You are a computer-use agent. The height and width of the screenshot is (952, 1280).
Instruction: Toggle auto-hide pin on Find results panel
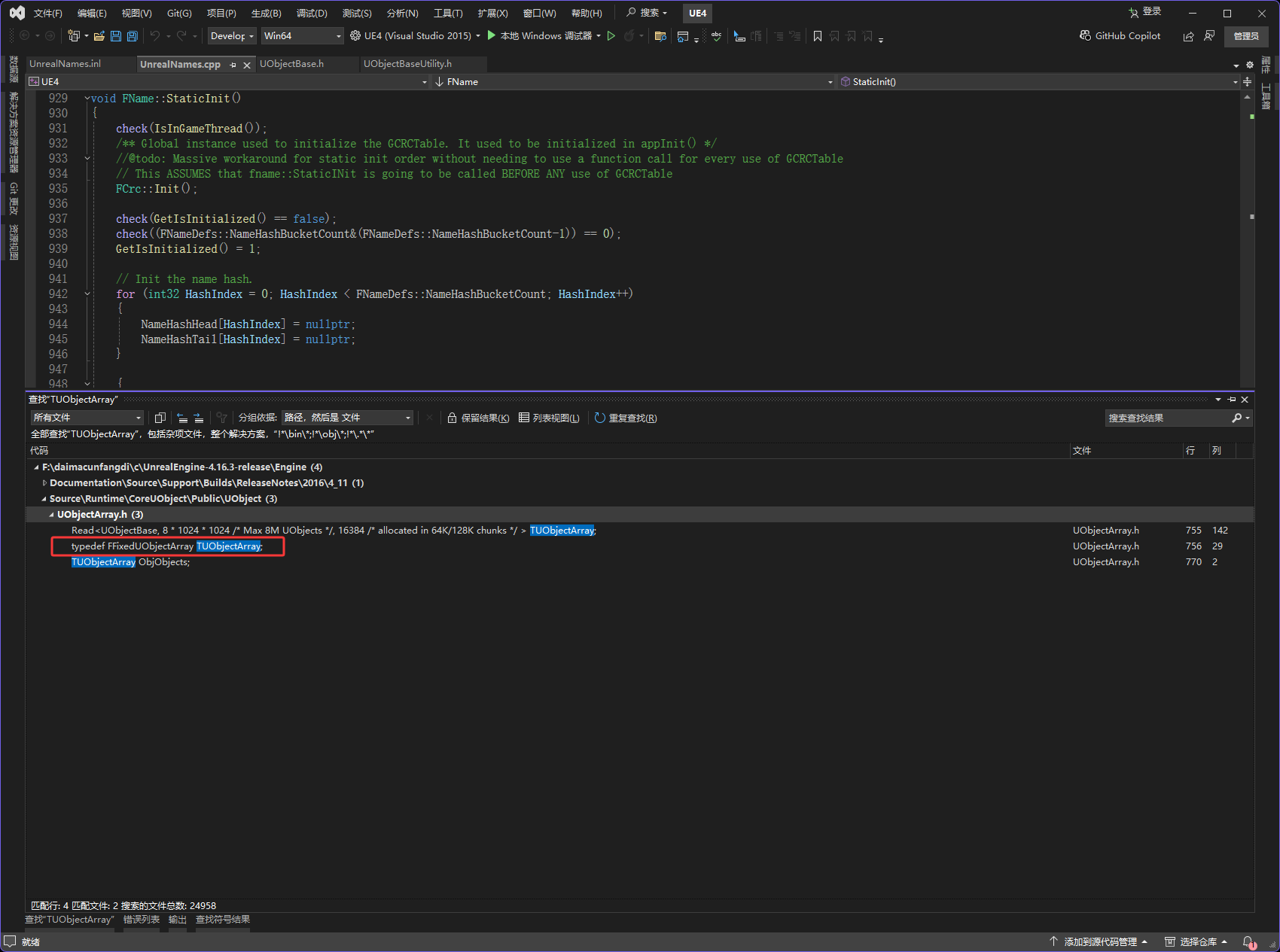pos(1232,400)
